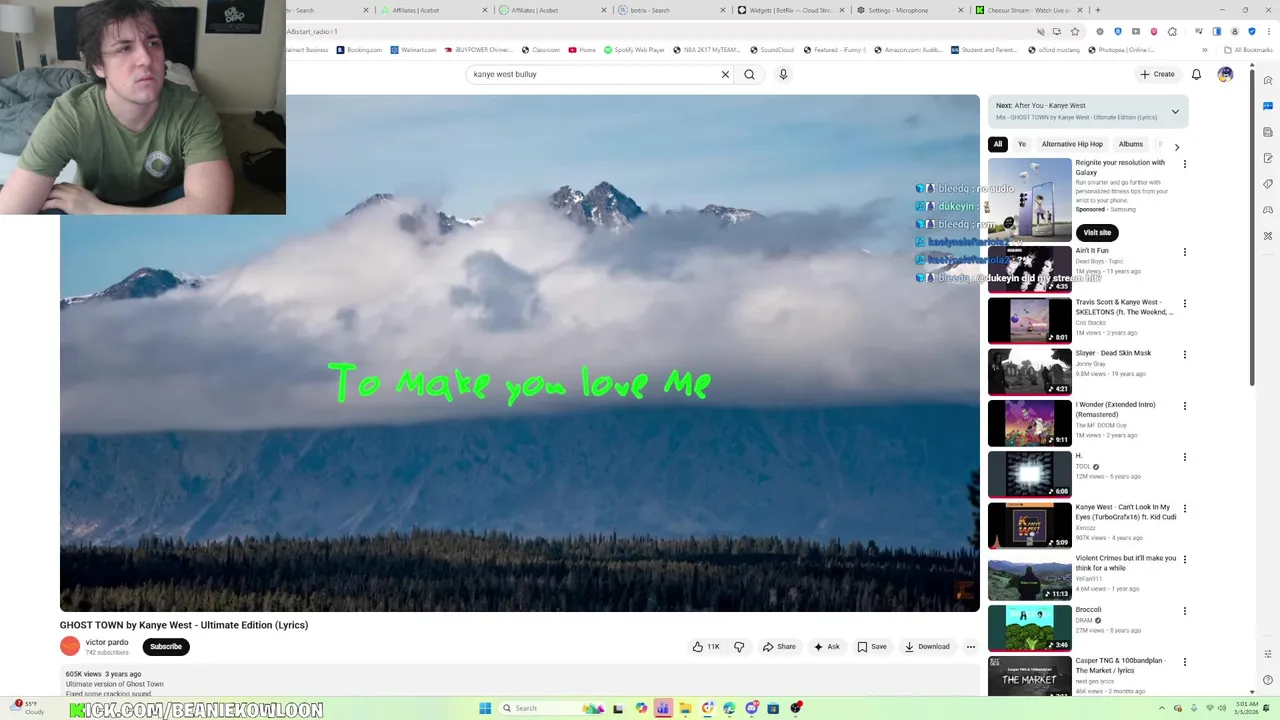The image size is (1280, 720).
Task: Open the TOOL H. video thumbnail
Action: pyautogui.click(x=1030, y=474)
